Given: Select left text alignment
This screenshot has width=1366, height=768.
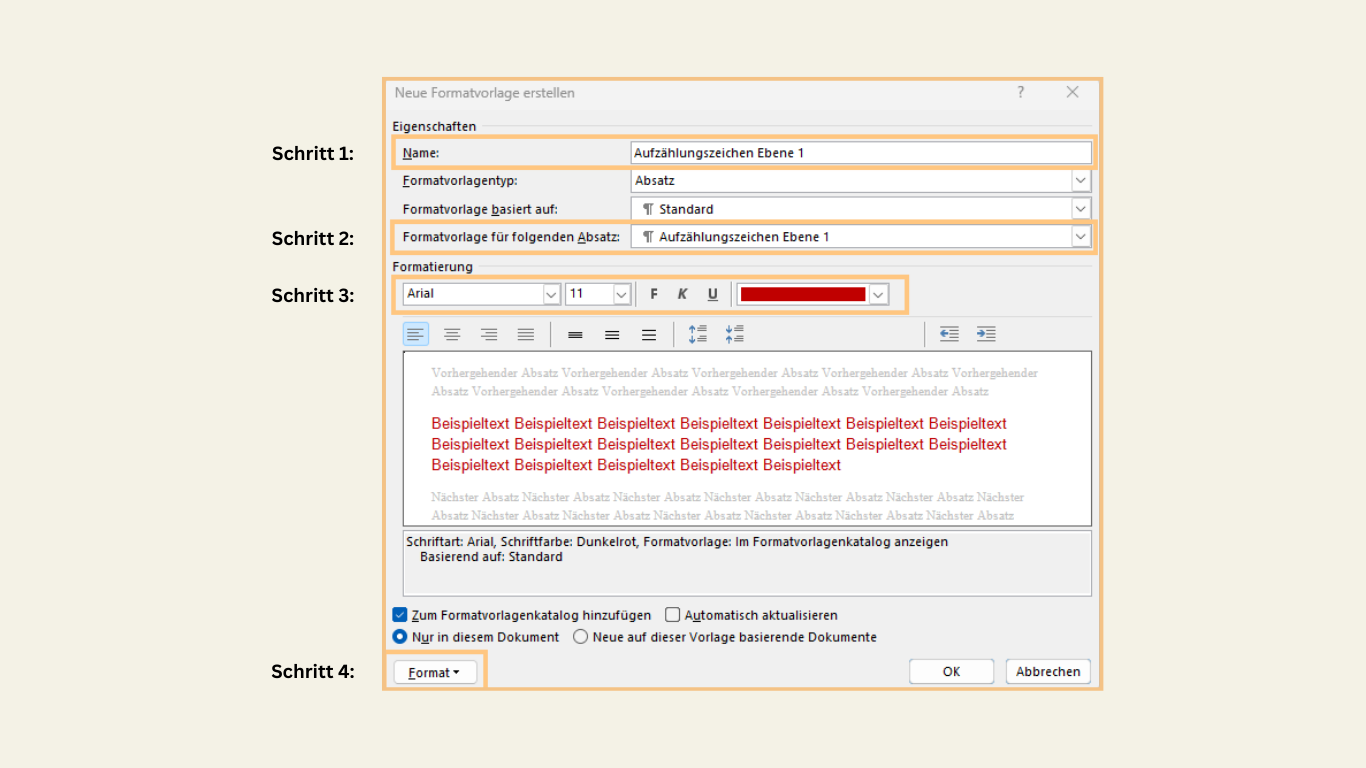Looking at the screenshot, I should click(416, 334).
